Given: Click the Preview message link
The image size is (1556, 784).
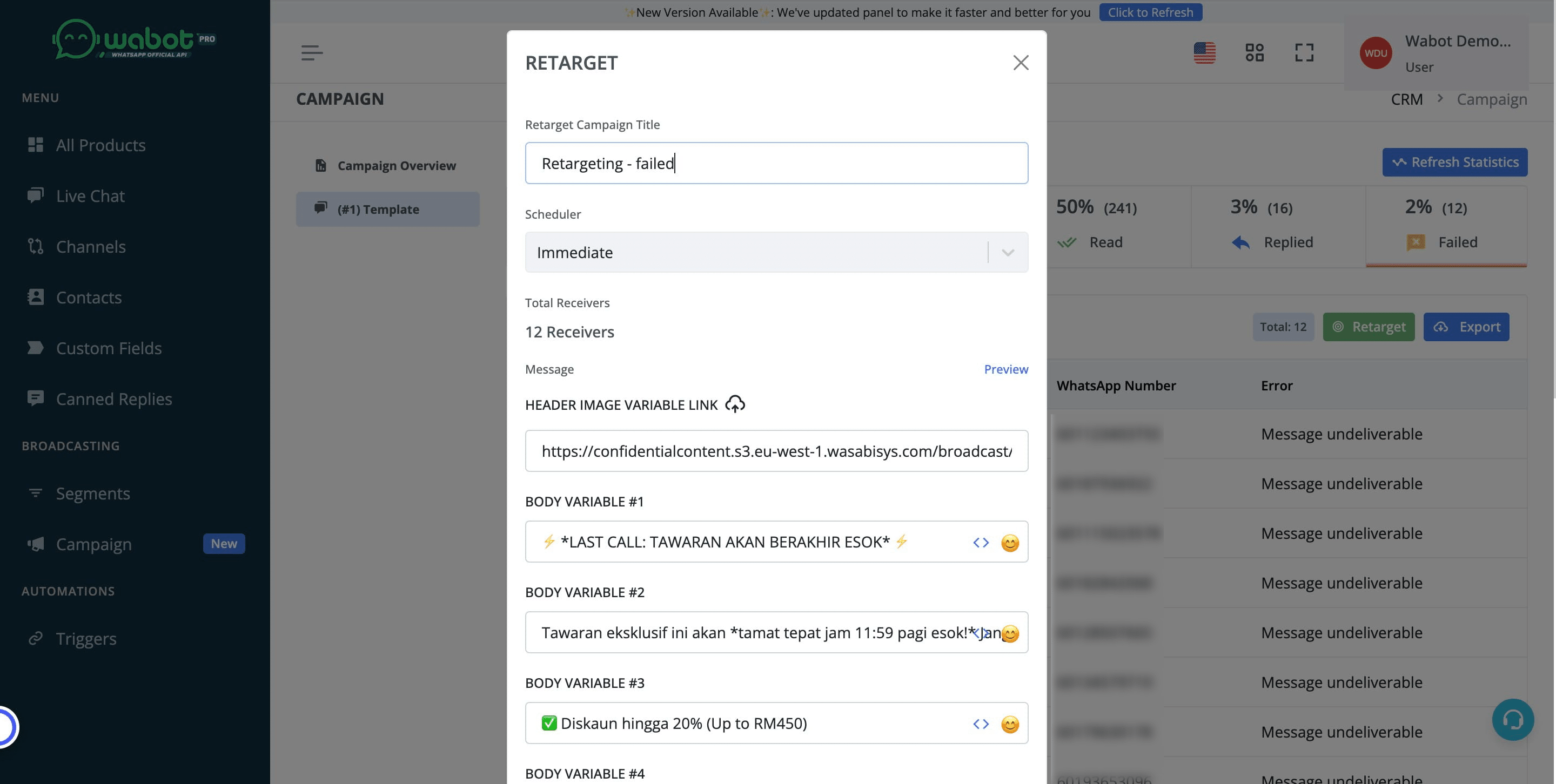Looking at the screenshot, I should point(1005,369).
